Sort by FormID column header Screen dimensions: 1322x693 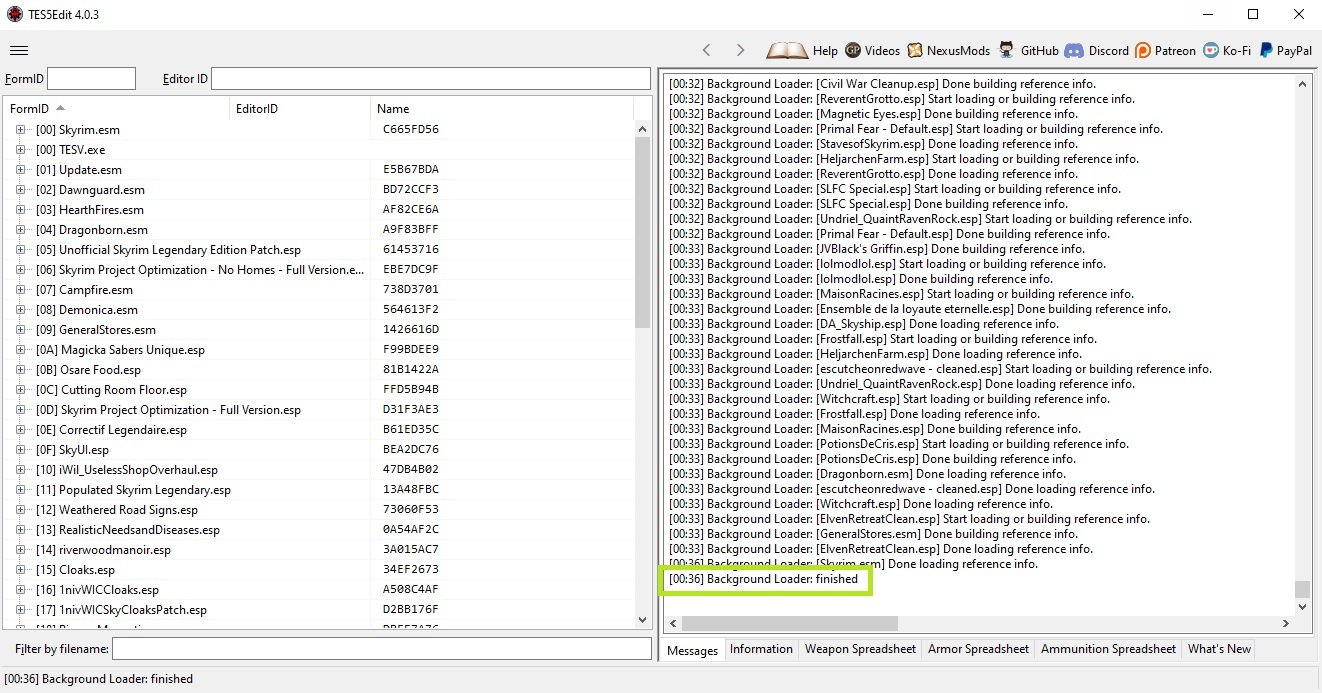[x=116, y=108]
